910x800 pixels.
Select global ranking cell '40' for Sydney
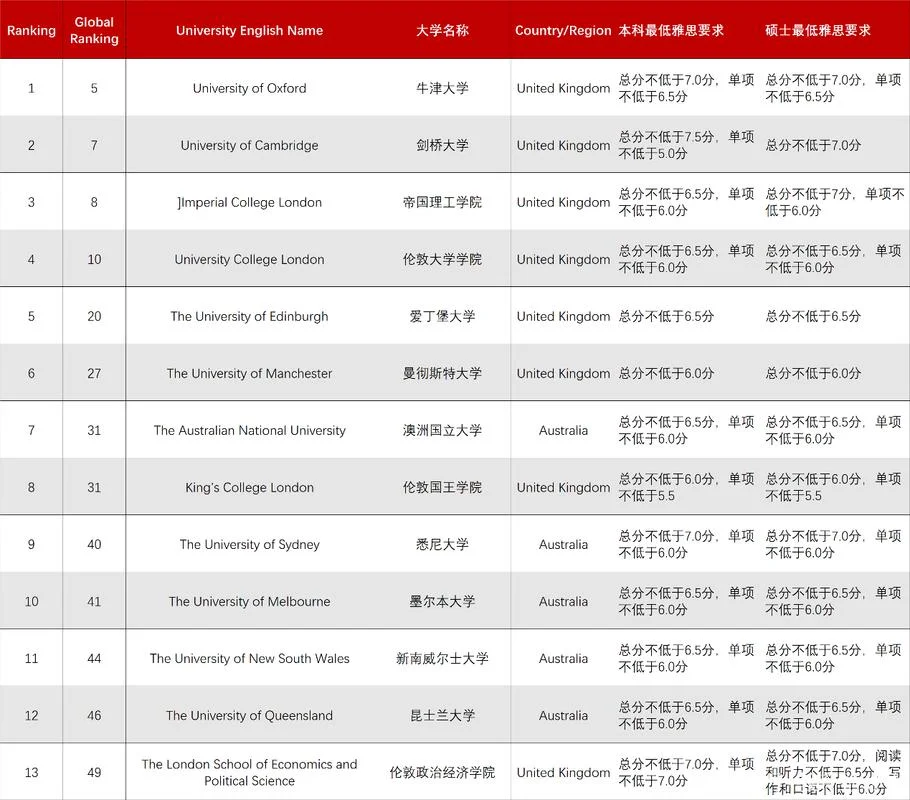[94, 544]
